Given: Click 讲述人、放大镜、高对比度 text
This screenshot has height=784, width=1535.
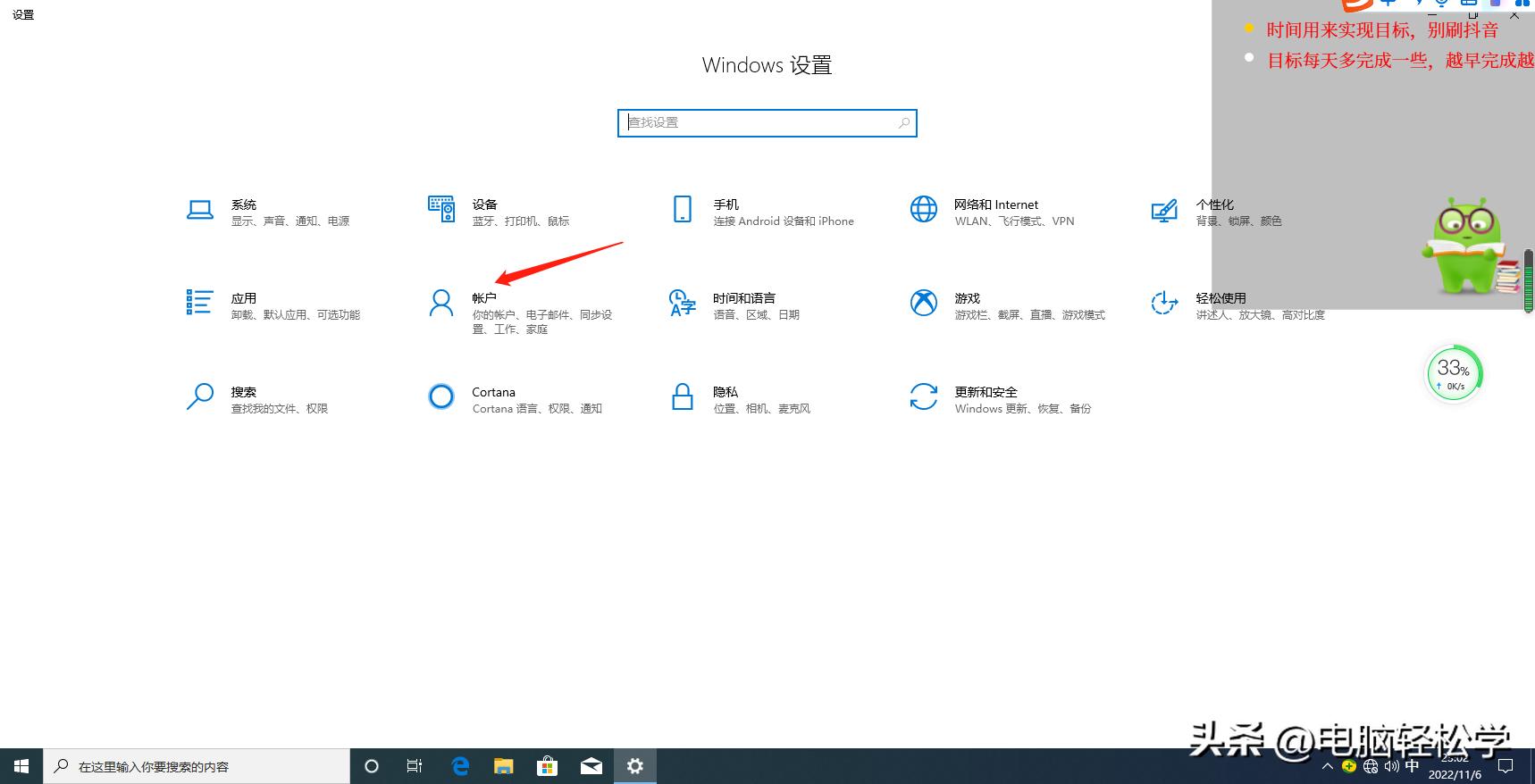Looking at the screenshot, I should [x=1261, y=315].
